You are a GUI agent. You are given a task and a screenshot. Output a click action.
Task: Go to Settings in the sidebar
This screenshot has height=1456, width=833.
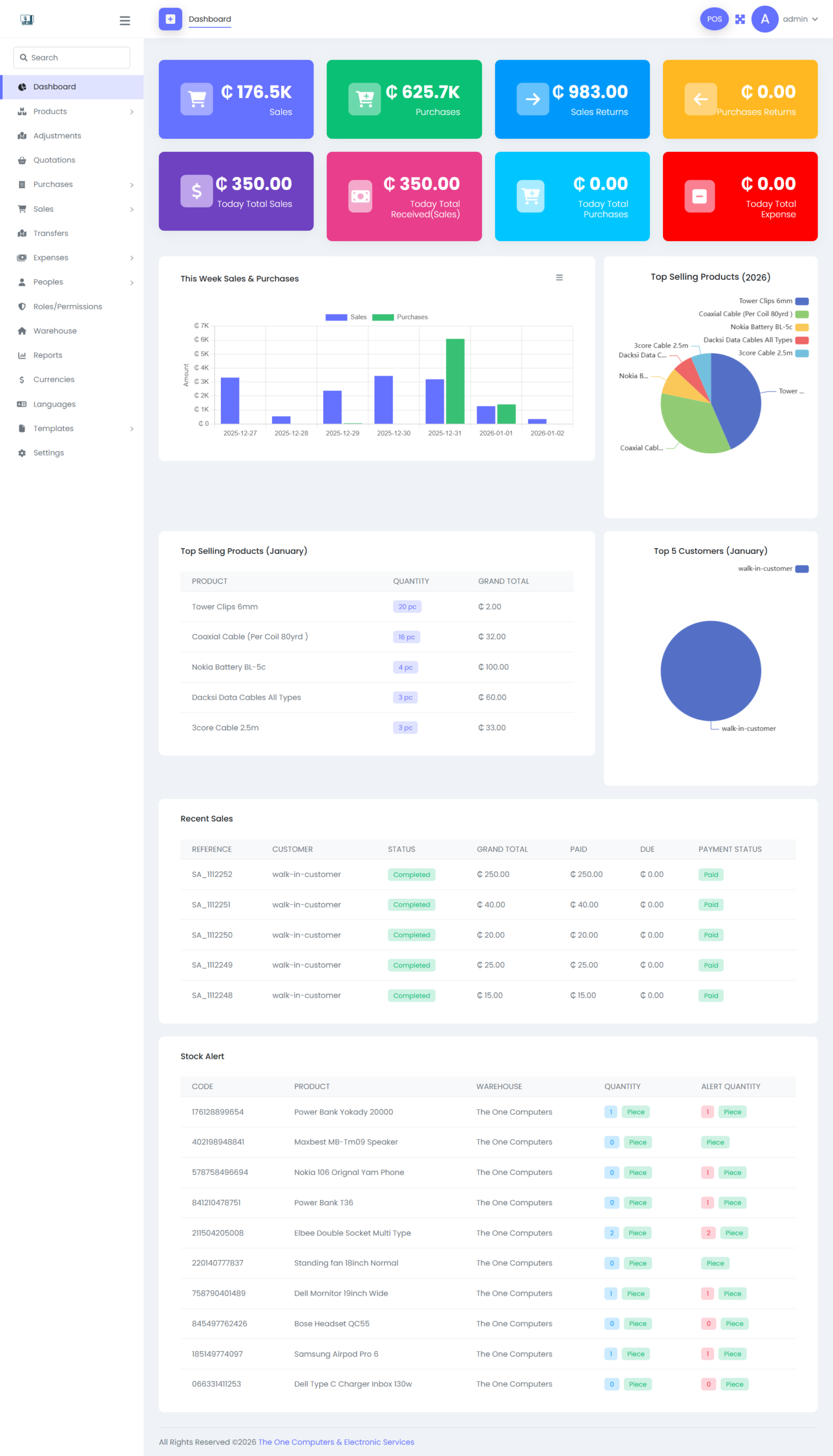coord(48,453)
